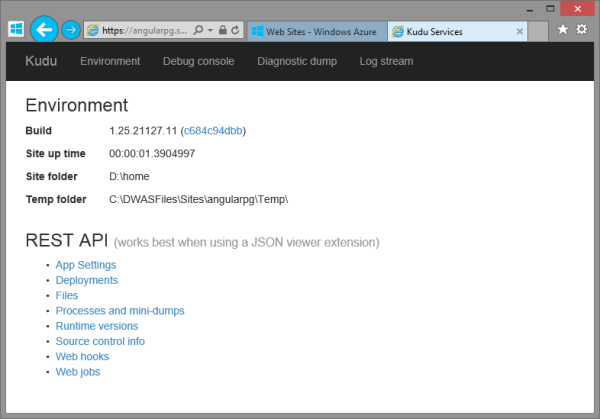Go back with the browser back arrow
The width and height of the screenshot is (600, 419).
44,29
